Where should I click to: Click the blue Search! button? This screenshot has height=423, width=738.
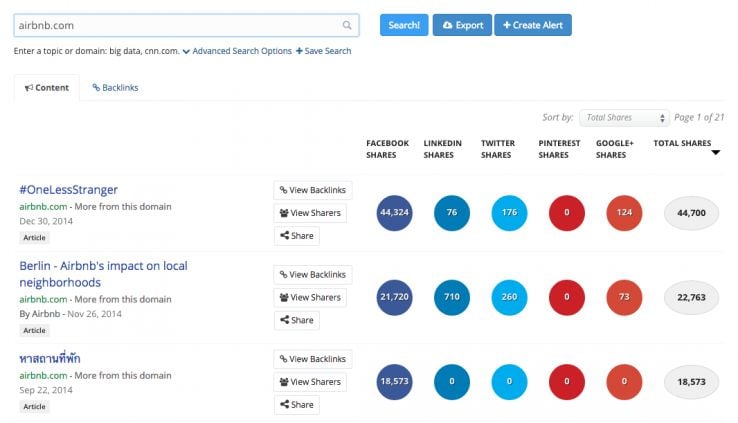click(404, 25)
